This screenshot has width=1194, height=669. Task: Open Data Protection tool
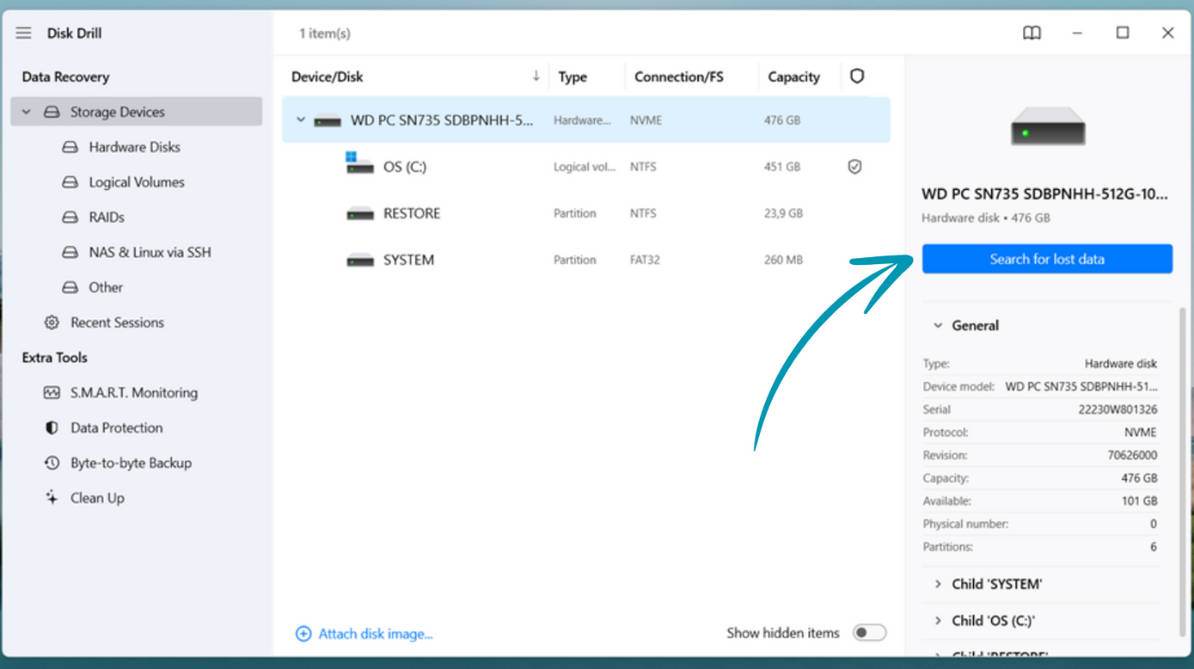(x=117, y=428)
